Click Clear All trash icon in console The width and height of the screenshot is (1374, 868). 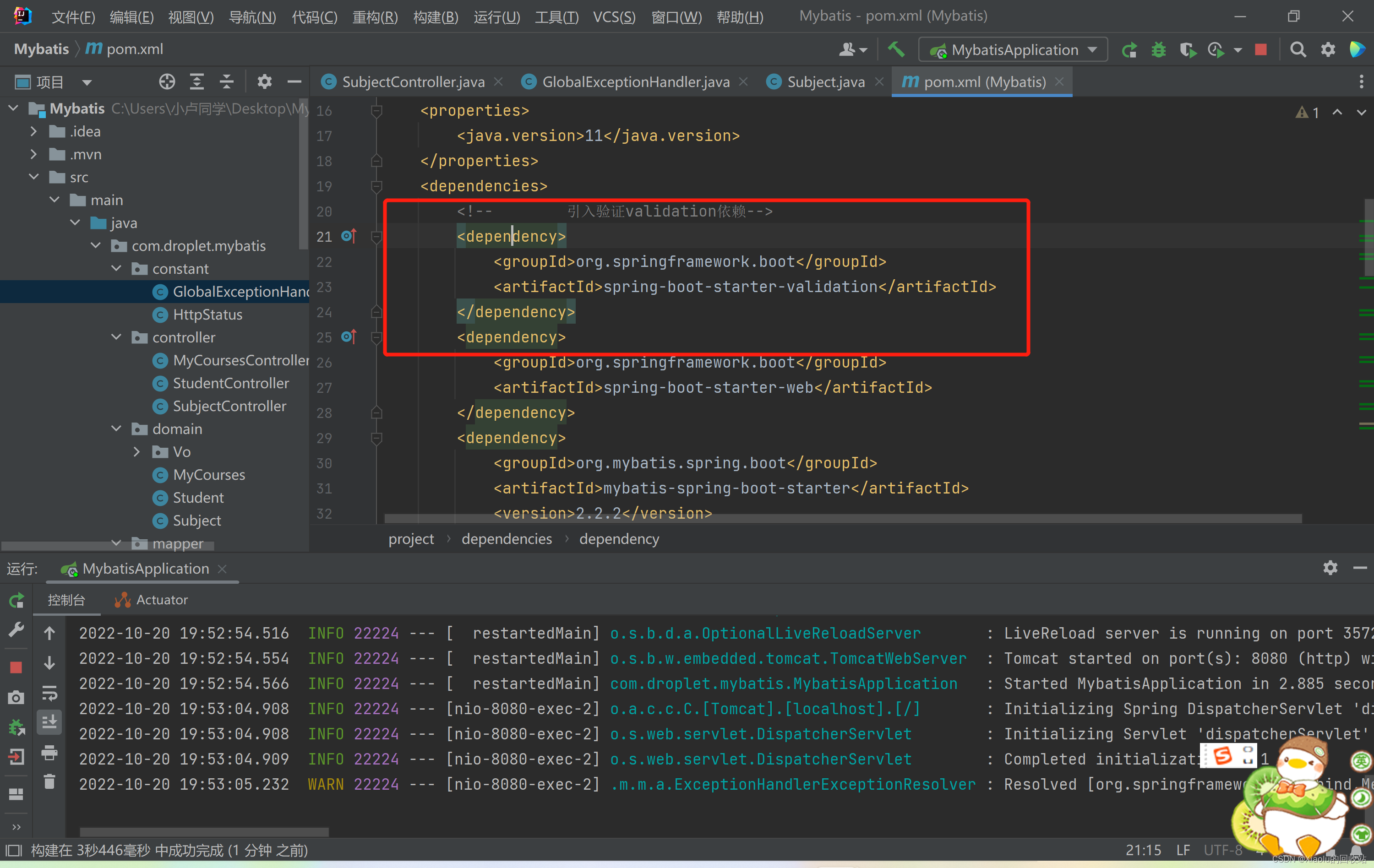49,782
